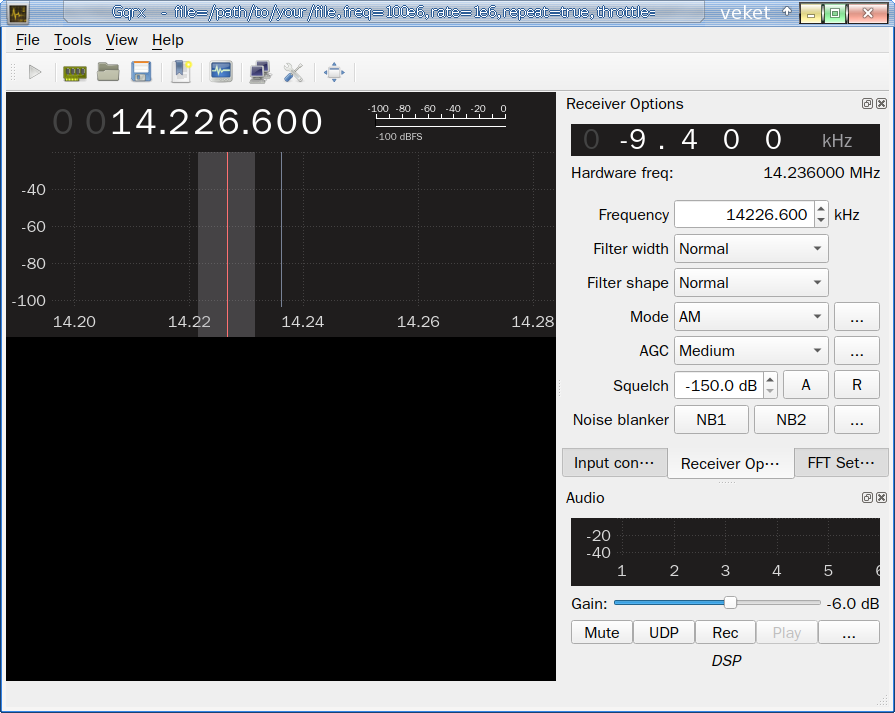Increase the Frequency spinbox up arrow
The image size is (895, 713).
[821, 208]
